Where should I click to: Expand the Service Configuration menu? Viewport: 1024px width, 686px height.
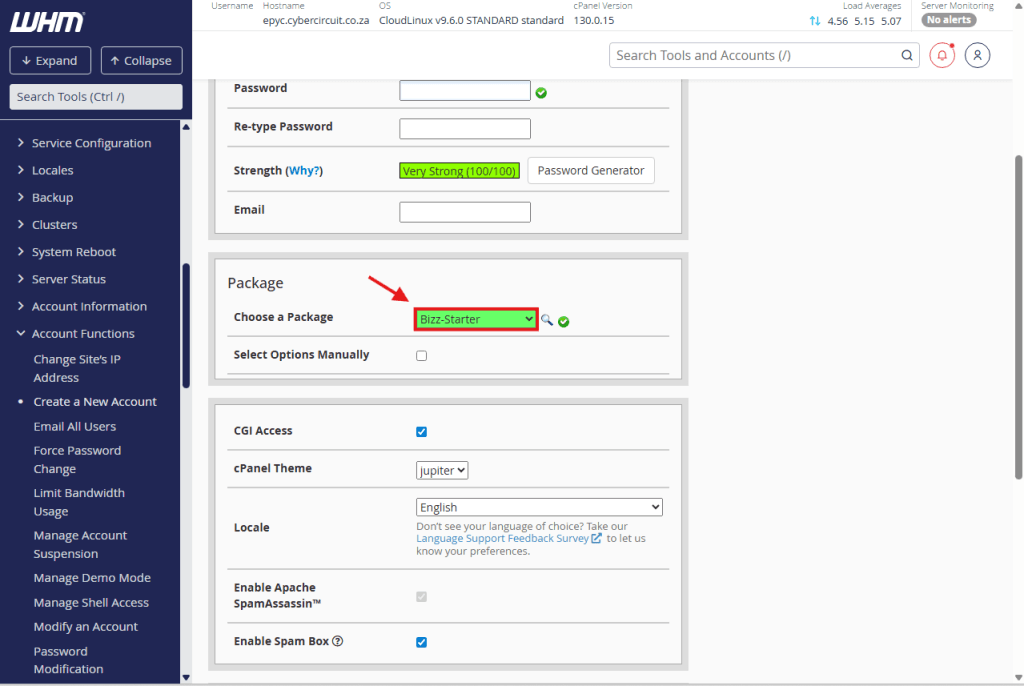(x=91, y=143)
